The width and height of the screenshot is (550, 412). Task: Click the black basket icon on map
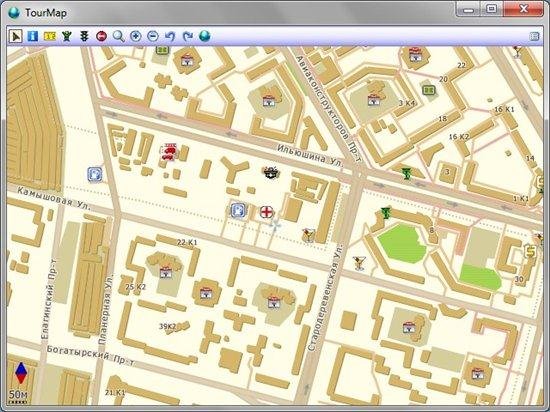tap(271, 172)
